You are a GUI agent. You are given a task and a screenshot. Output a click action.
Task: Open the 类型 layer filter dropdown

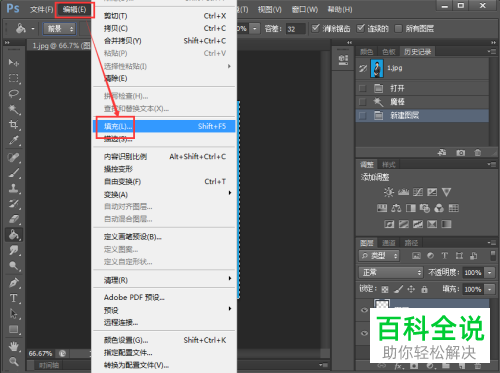(379, 256)
